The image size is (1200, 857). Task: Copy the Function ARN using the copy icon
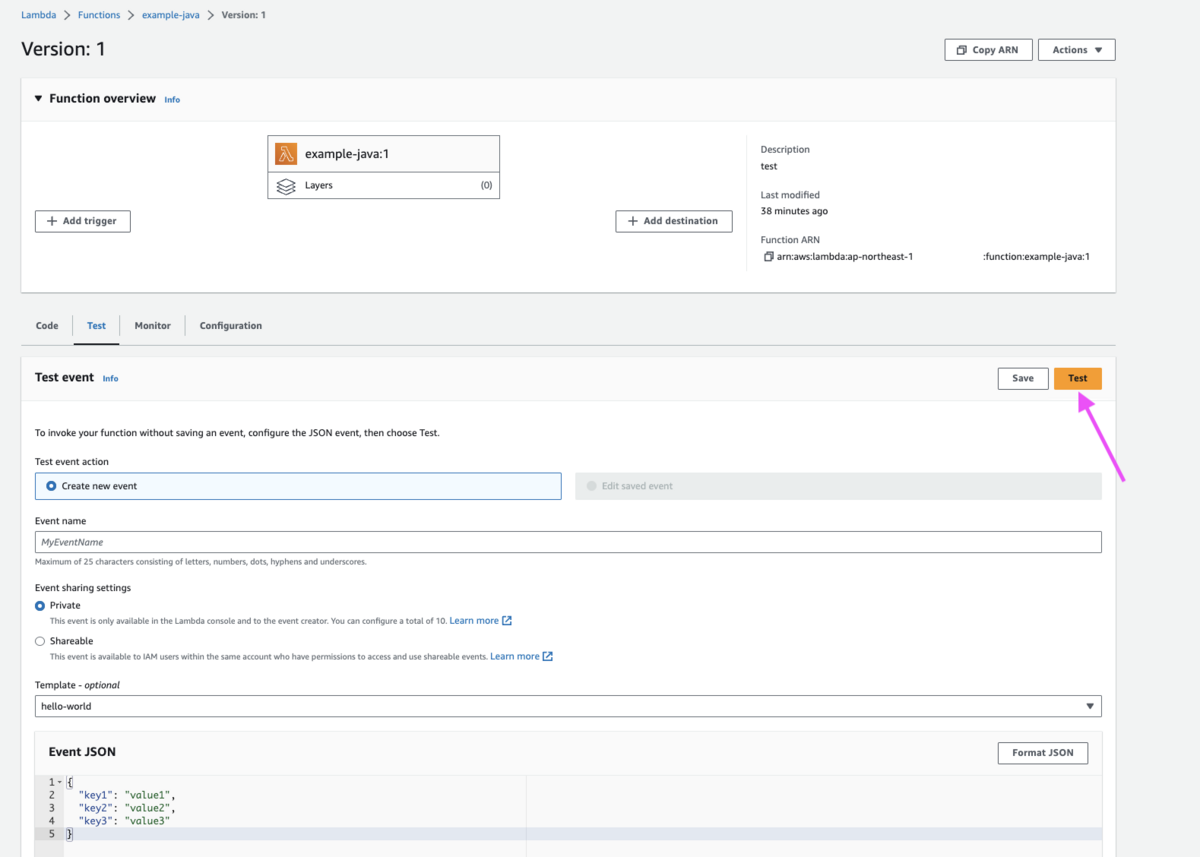[x=768, y=256]
